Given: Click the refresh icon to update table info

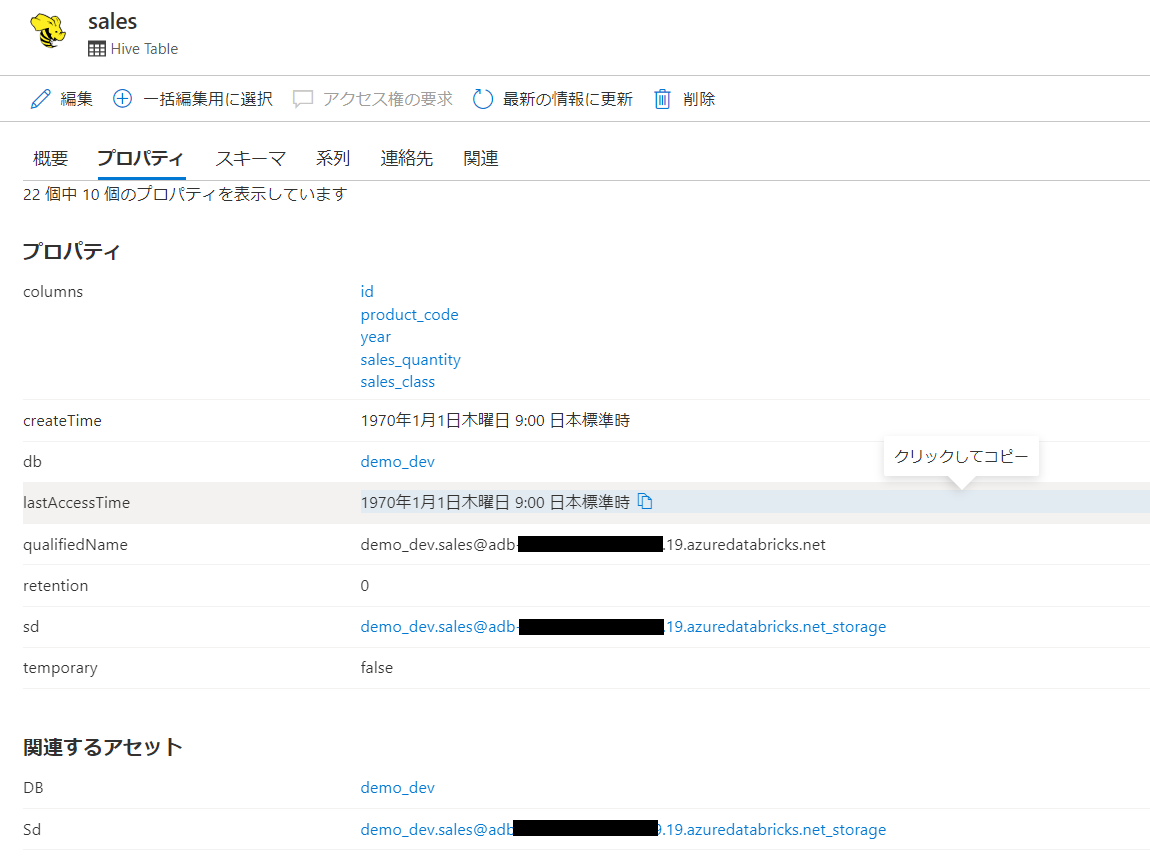Looking at the screenshot, I should click(483, 98).
